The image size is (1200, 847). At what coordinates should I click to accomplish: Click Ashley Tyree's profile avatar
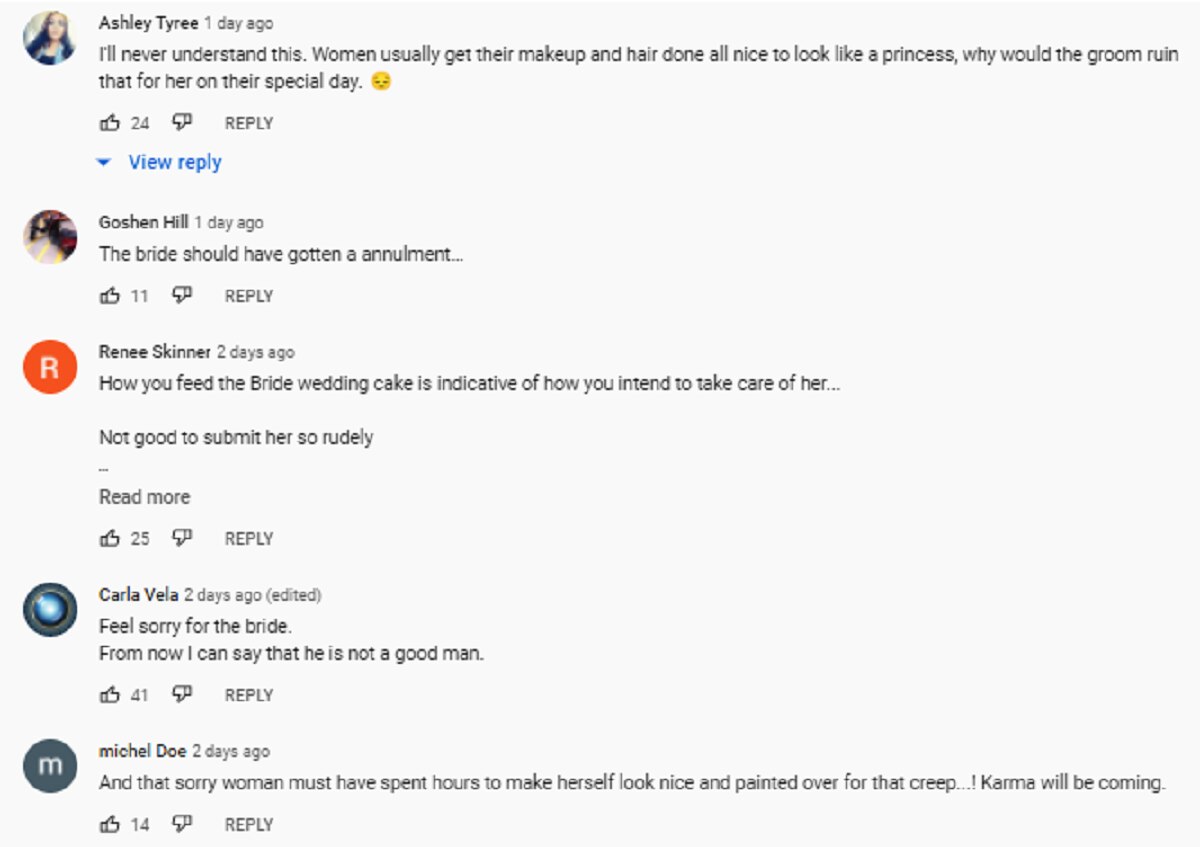(50, 40)
